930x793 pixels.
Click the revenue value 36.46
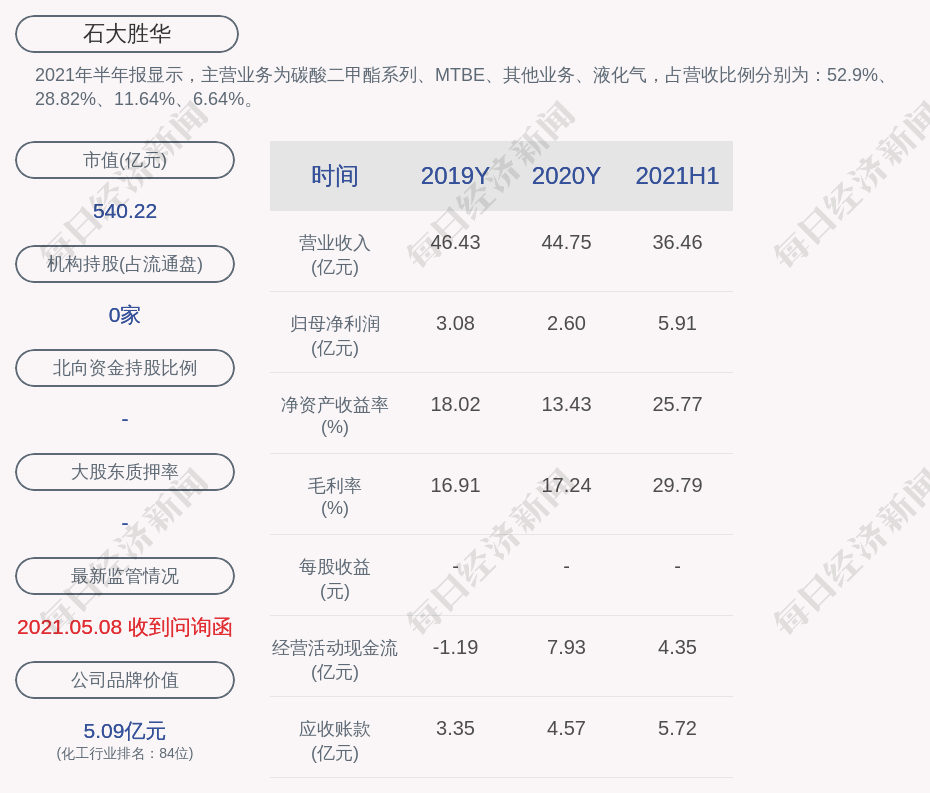(x=677, y=243)
